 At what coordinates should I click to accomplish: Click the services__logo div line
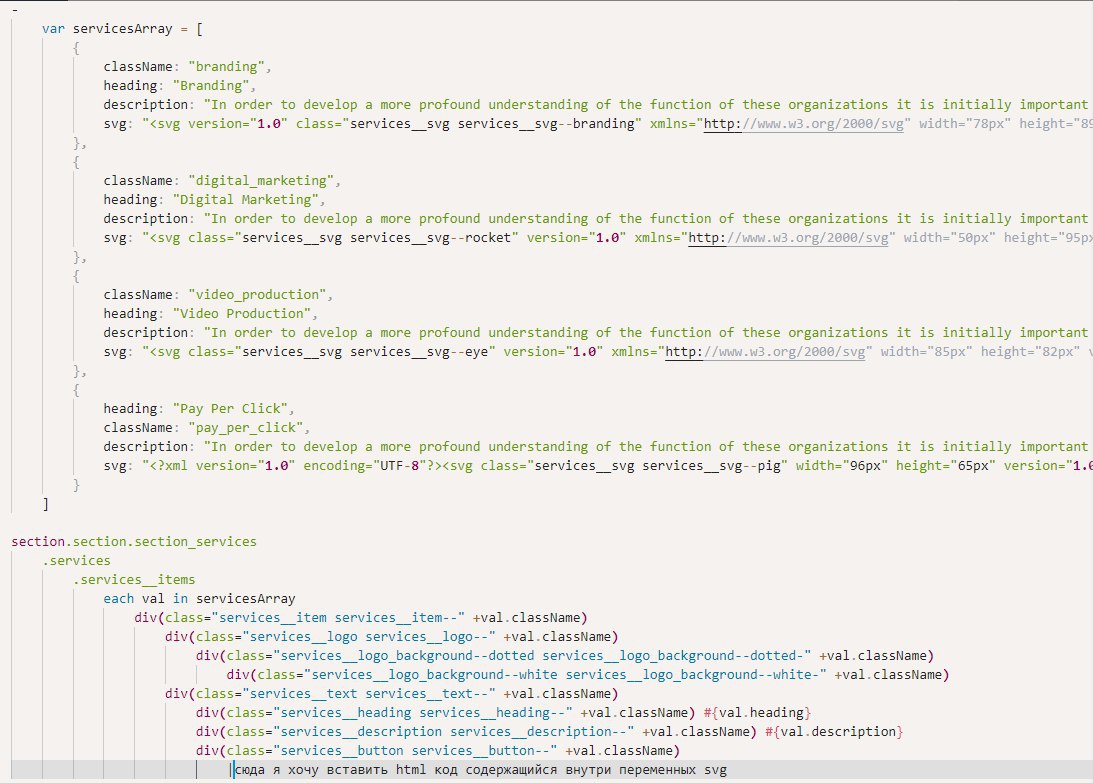[392, 637]
